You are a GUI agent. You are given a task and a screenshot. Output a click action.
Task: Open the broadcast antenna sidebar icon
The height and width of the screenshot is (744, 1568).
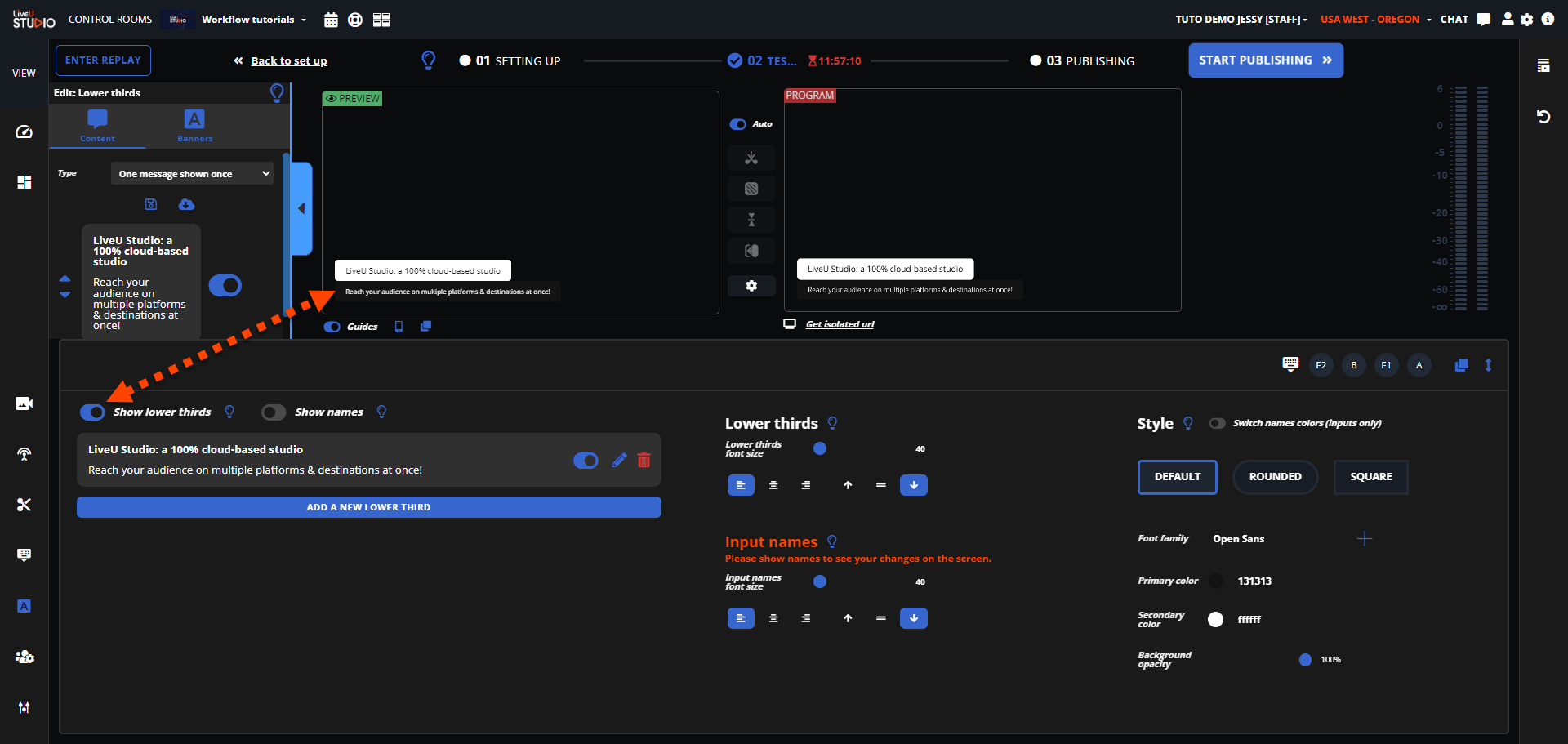pyautogui.click(x=24, y=454)
